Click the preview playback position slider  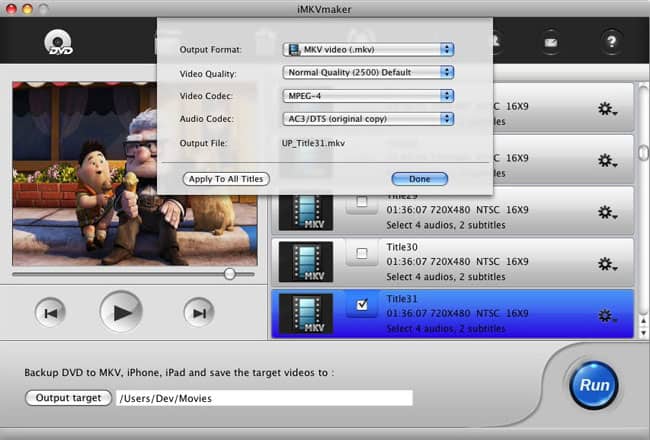[x=229, y=274]
